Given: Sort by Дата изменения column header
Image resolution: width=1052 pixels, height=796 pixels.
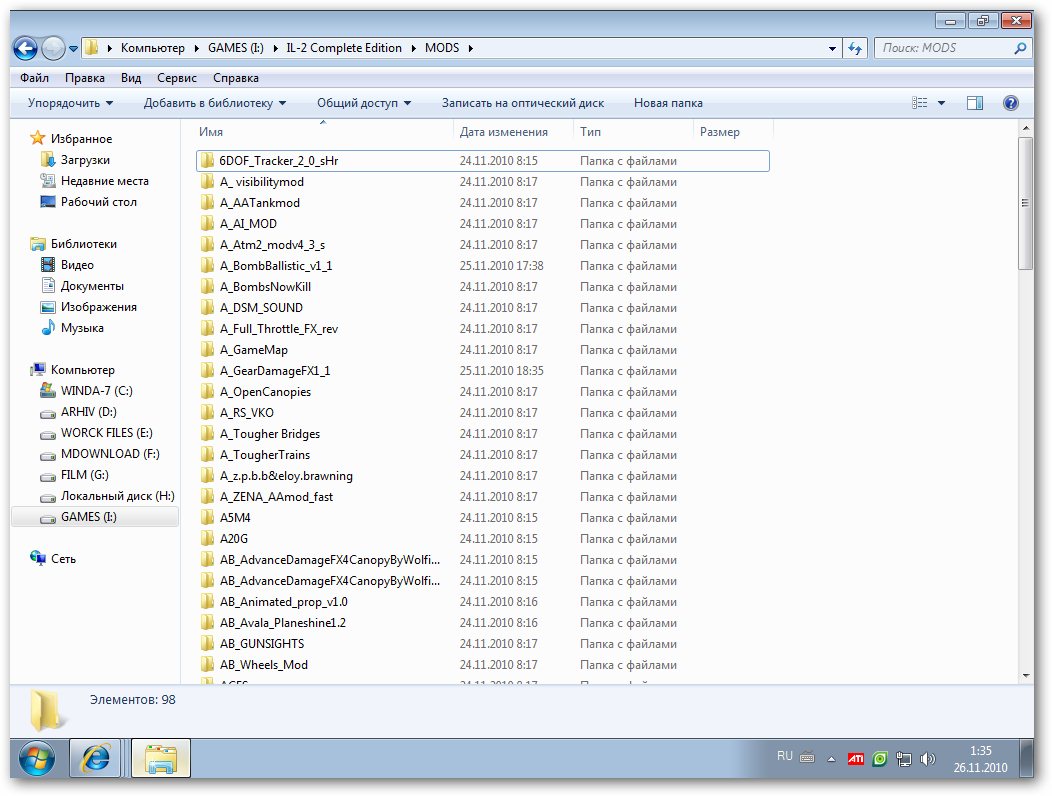Looking at the screenshot, I should point(514,132).
